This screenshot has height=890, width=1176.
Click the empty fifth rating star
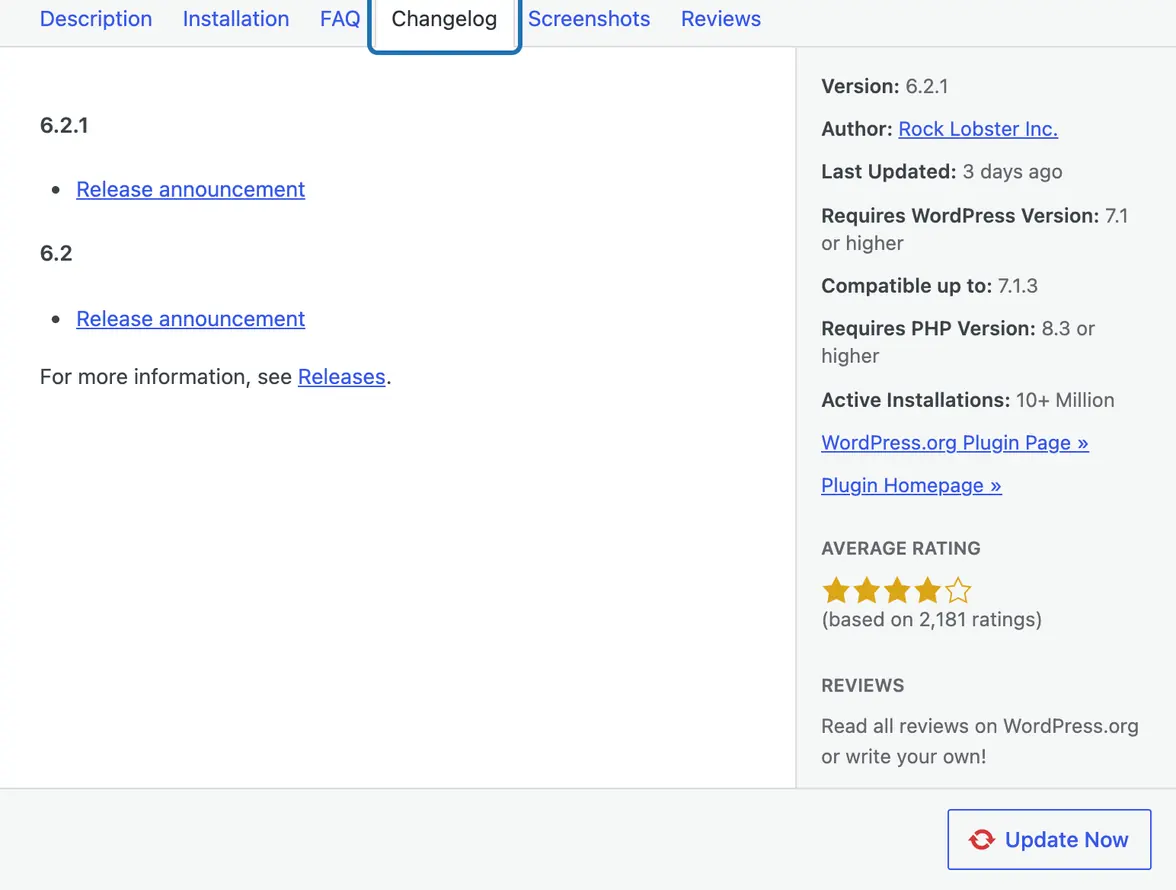click(958, 591)
